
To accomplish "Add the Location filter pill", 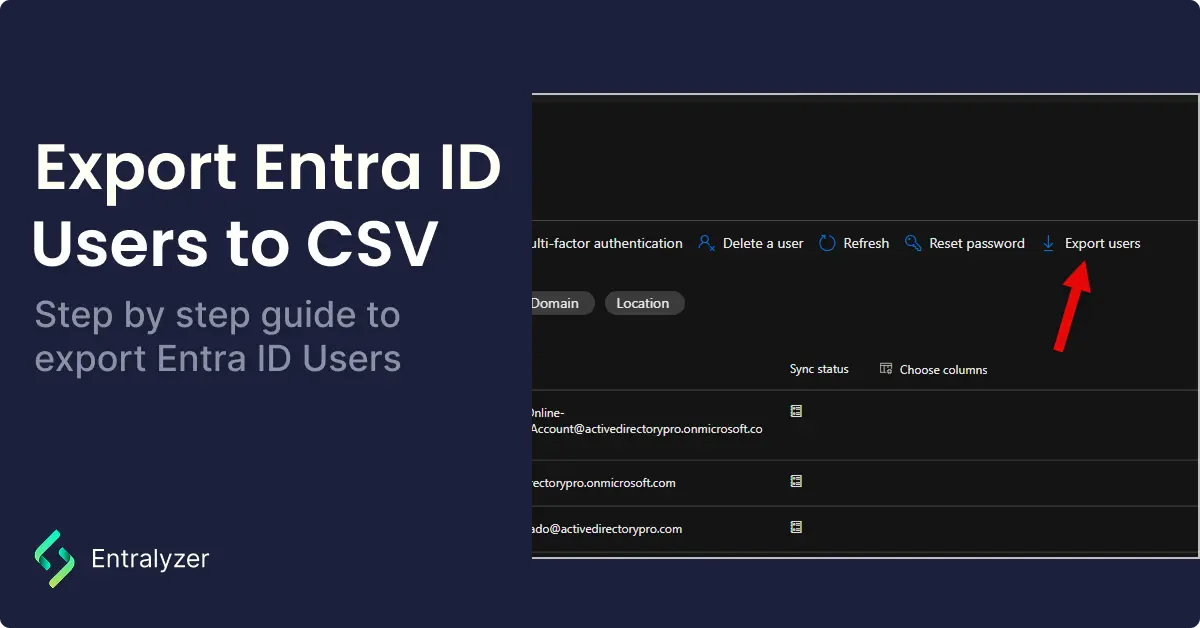I will (x=644, y=303).
